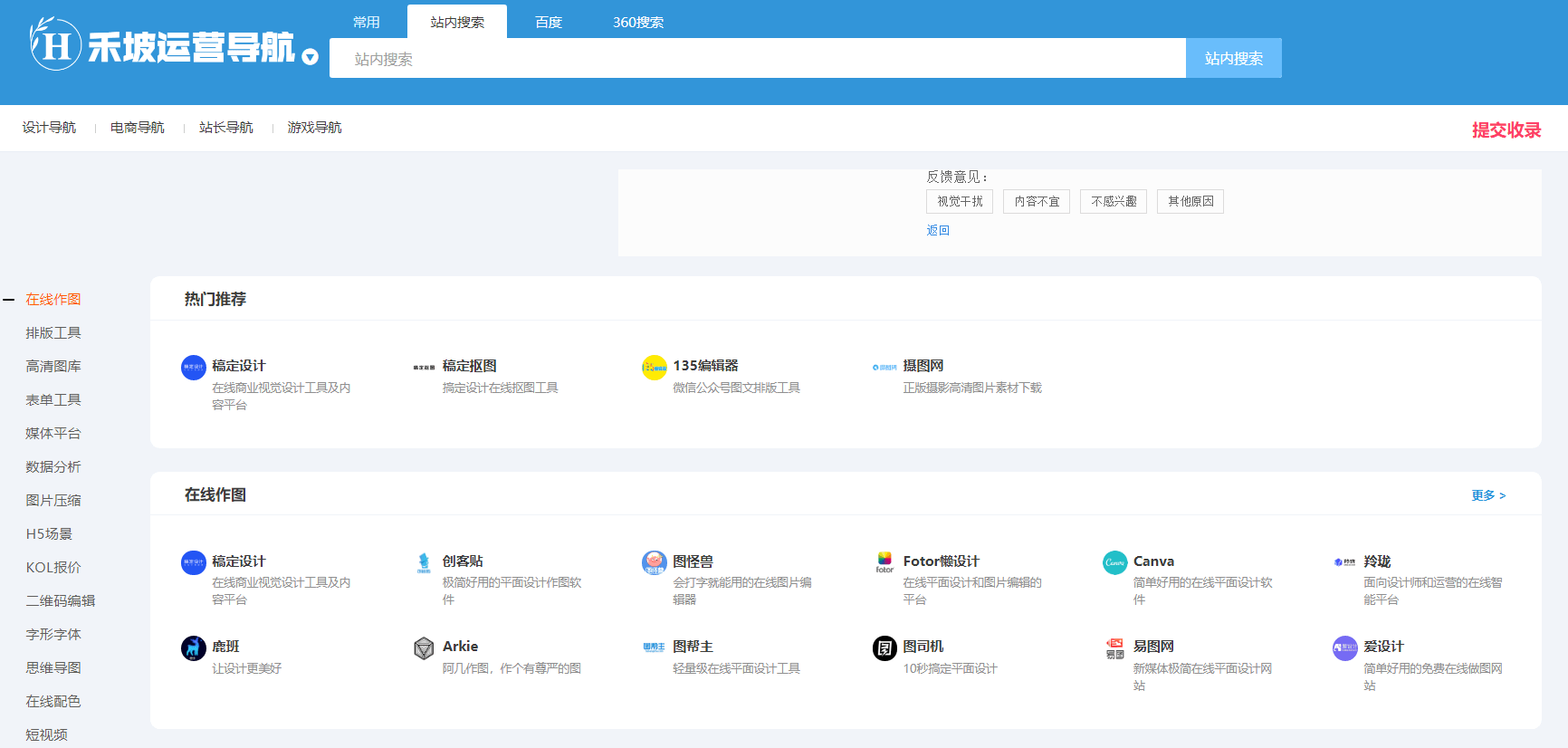Viewport: 1568px width, 748px height.
Task: Click 稿定抠图 icon in 热门推荐
Action: [x=424, y=368]
